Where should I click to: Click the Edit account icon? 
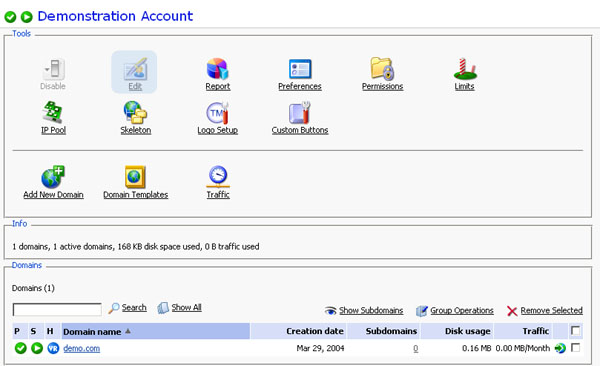135,70
